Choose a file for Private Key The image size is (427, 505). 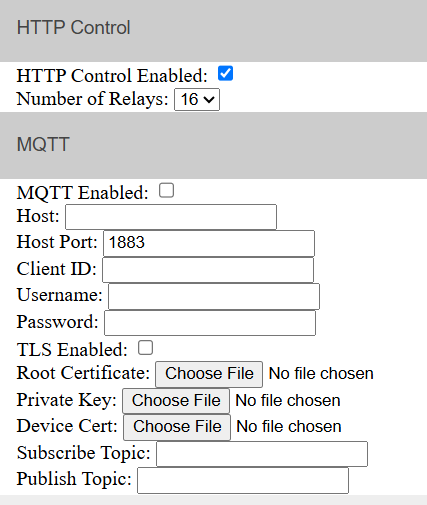click(176, 401)
